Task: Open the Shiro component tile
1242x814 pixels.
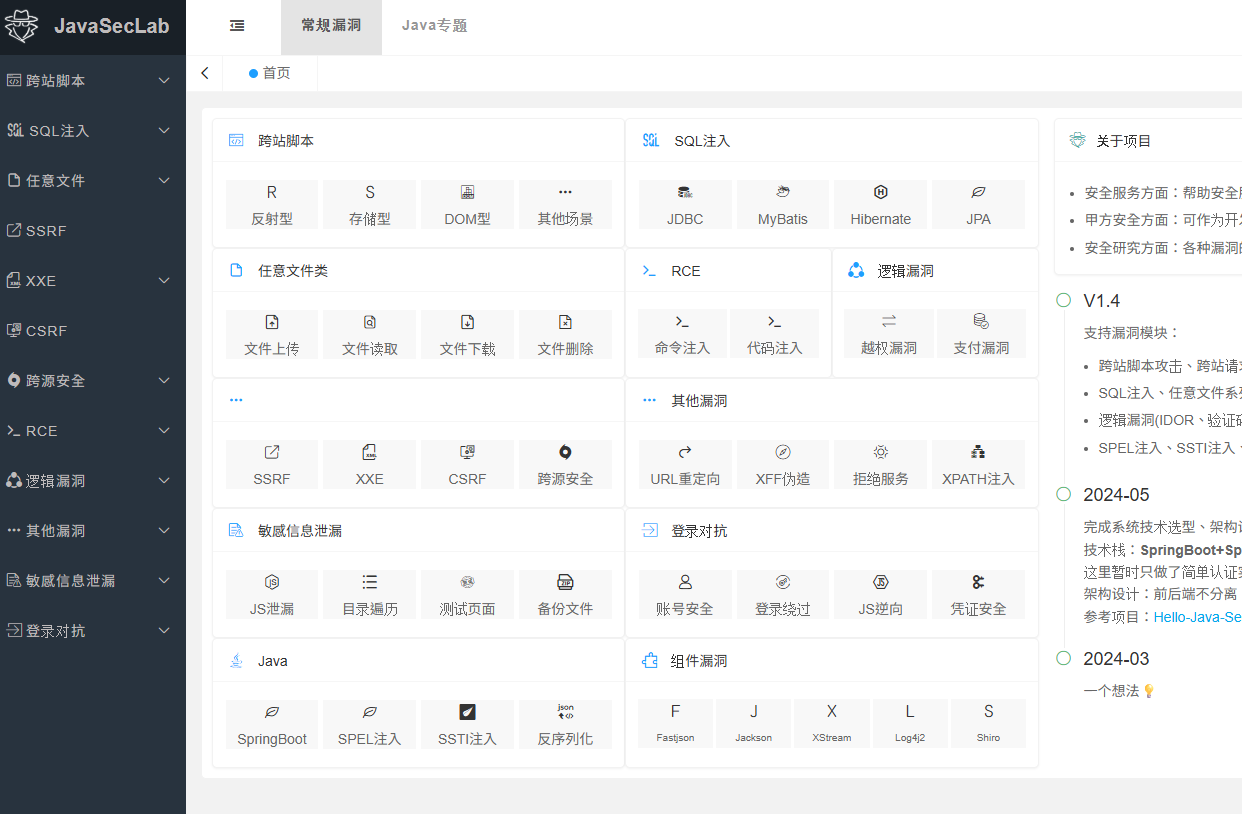Action: coord(988,724)
